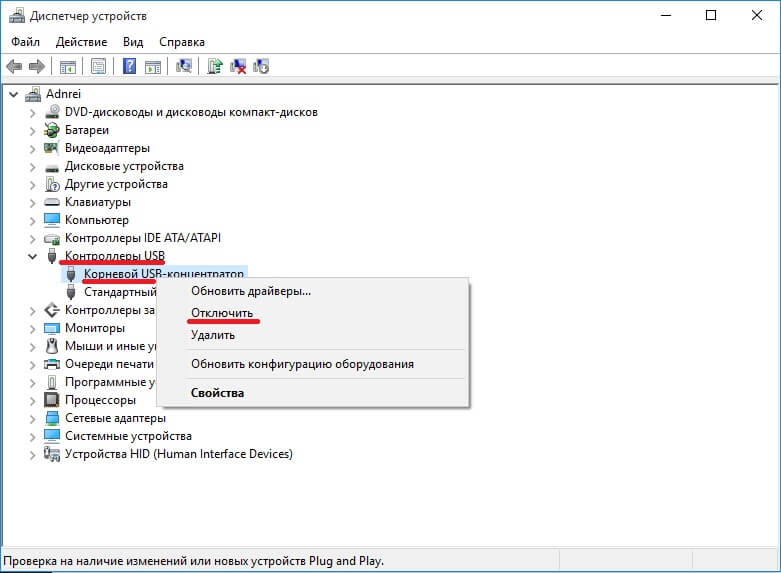Expand the Батареи node
Image resolution: width=781 pixels, height=573 pixels.
tap(32, 130)
